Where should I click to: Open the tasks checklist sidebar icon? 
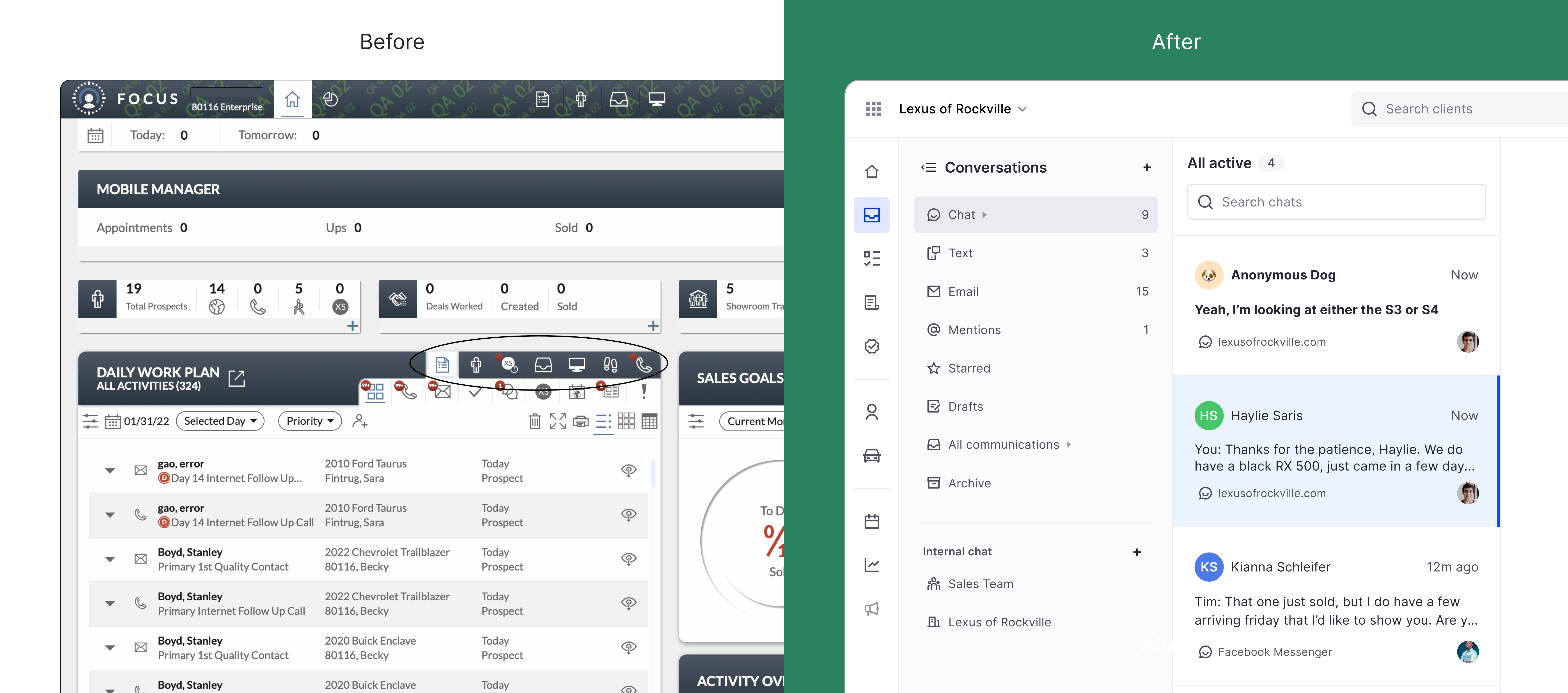[872, 259]
